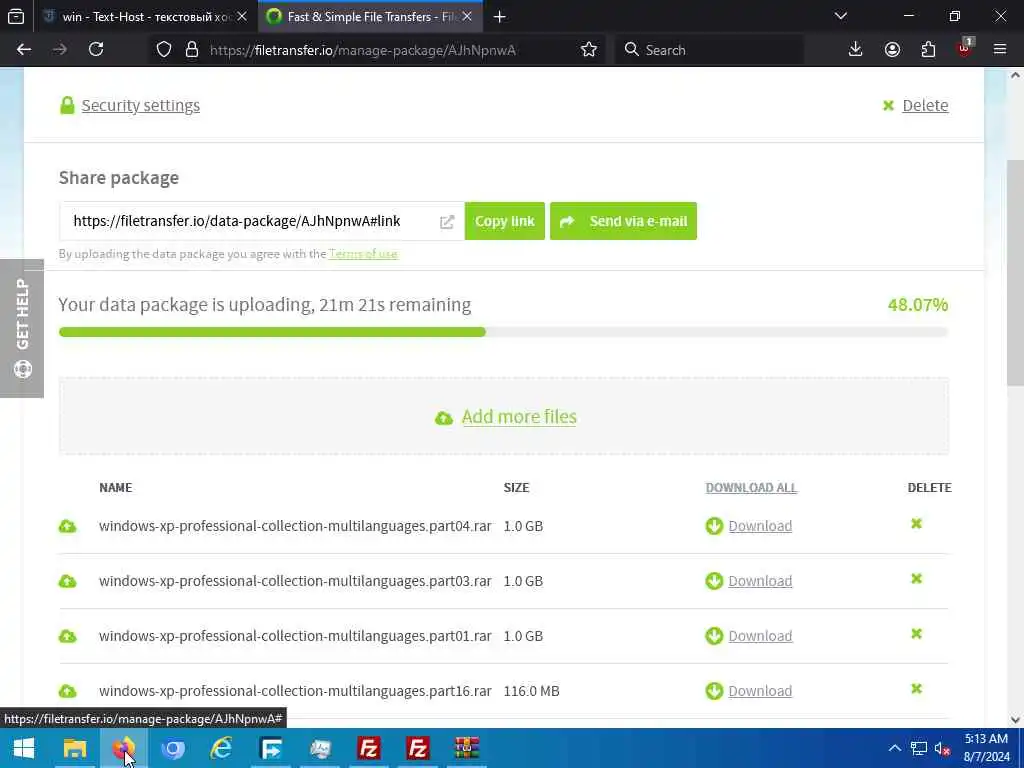The width and height of the screenshot is (1024, 768).
Task: Click Download link for part03.rar
Action: click(x=760, y=581)
